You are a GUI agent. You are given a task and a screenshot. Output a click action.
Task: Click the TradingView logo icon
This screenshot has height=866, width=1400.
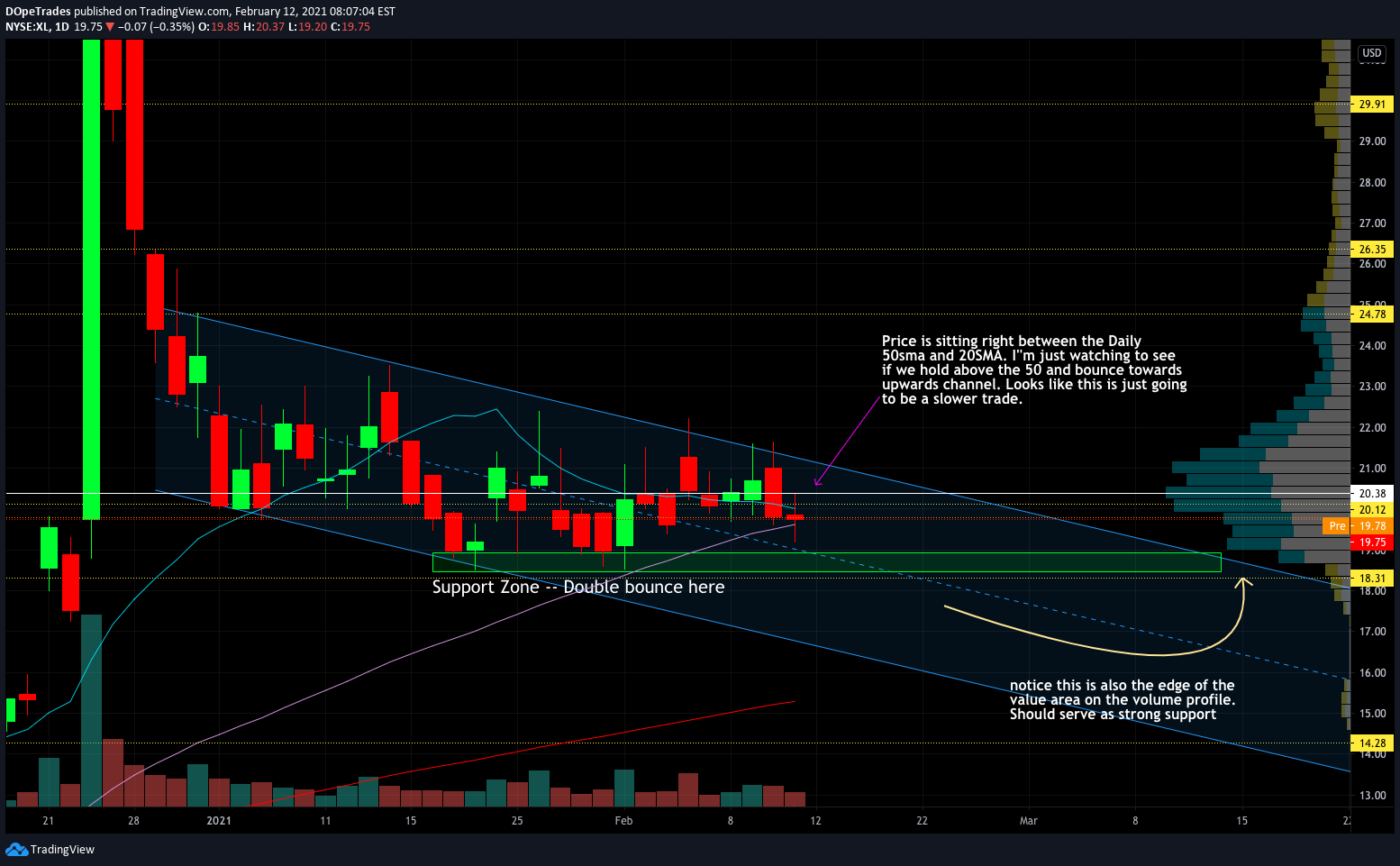(x=16, y=849)
